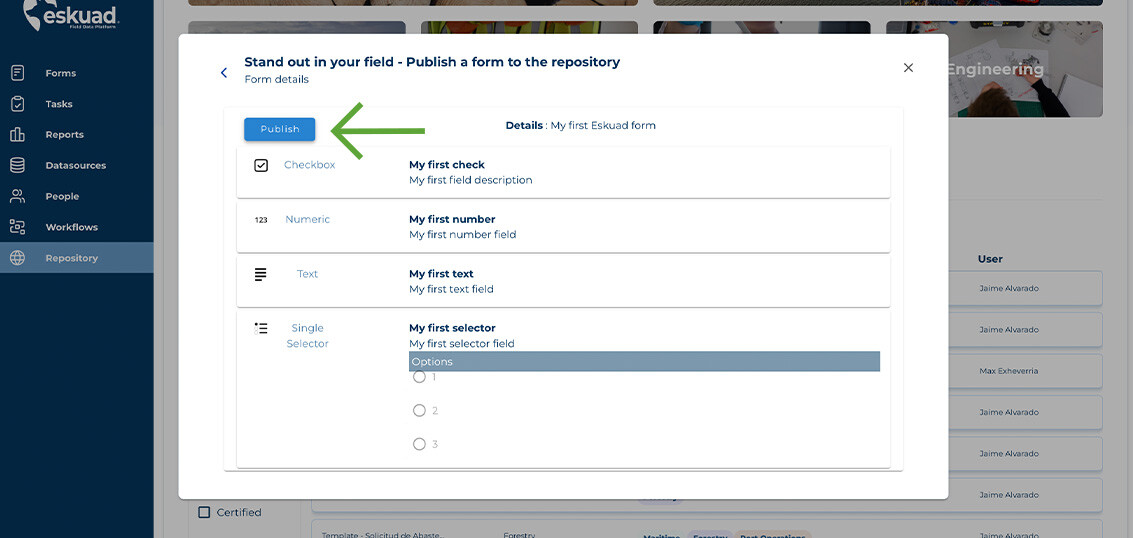Click the People icon in sidebar
1133x538 pixels.
(x=17, y=196)
